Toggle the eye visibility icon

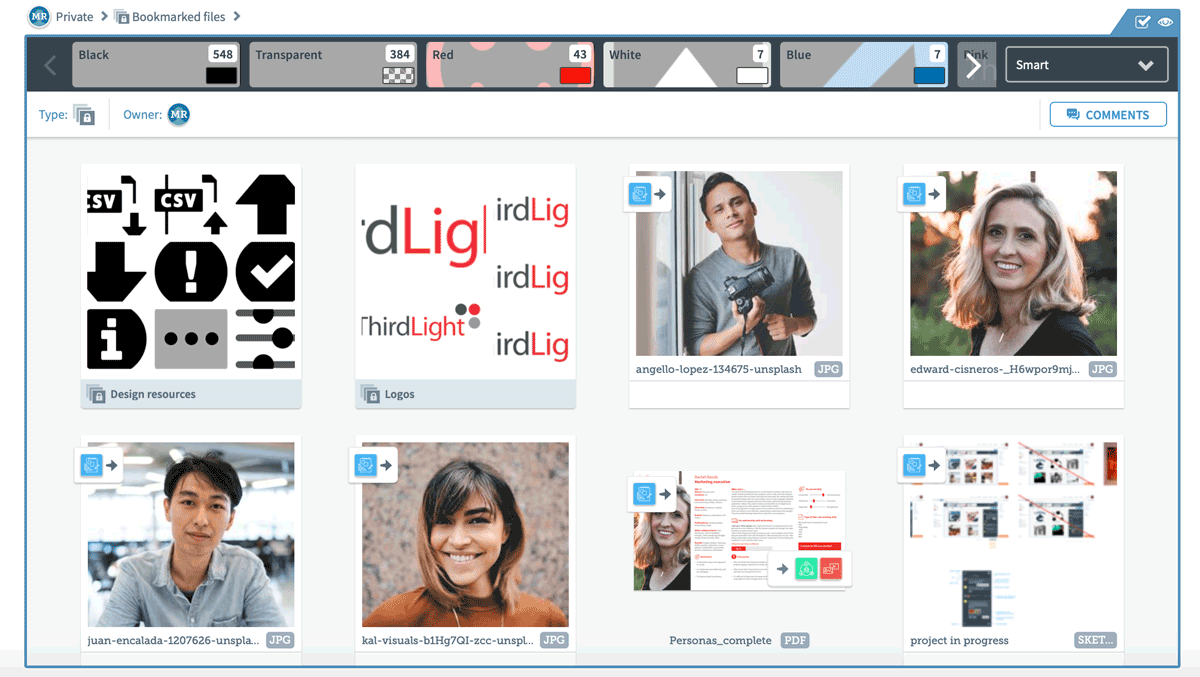pos(1165,22)
